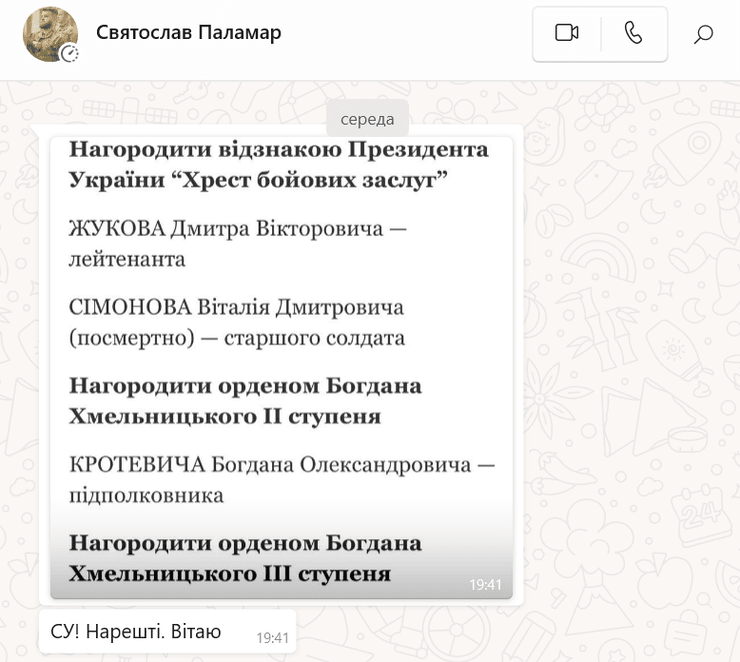Click the line "СІМОНОВА Віталія Дмитровича"
740x662 pixels.
pos(236,307)
